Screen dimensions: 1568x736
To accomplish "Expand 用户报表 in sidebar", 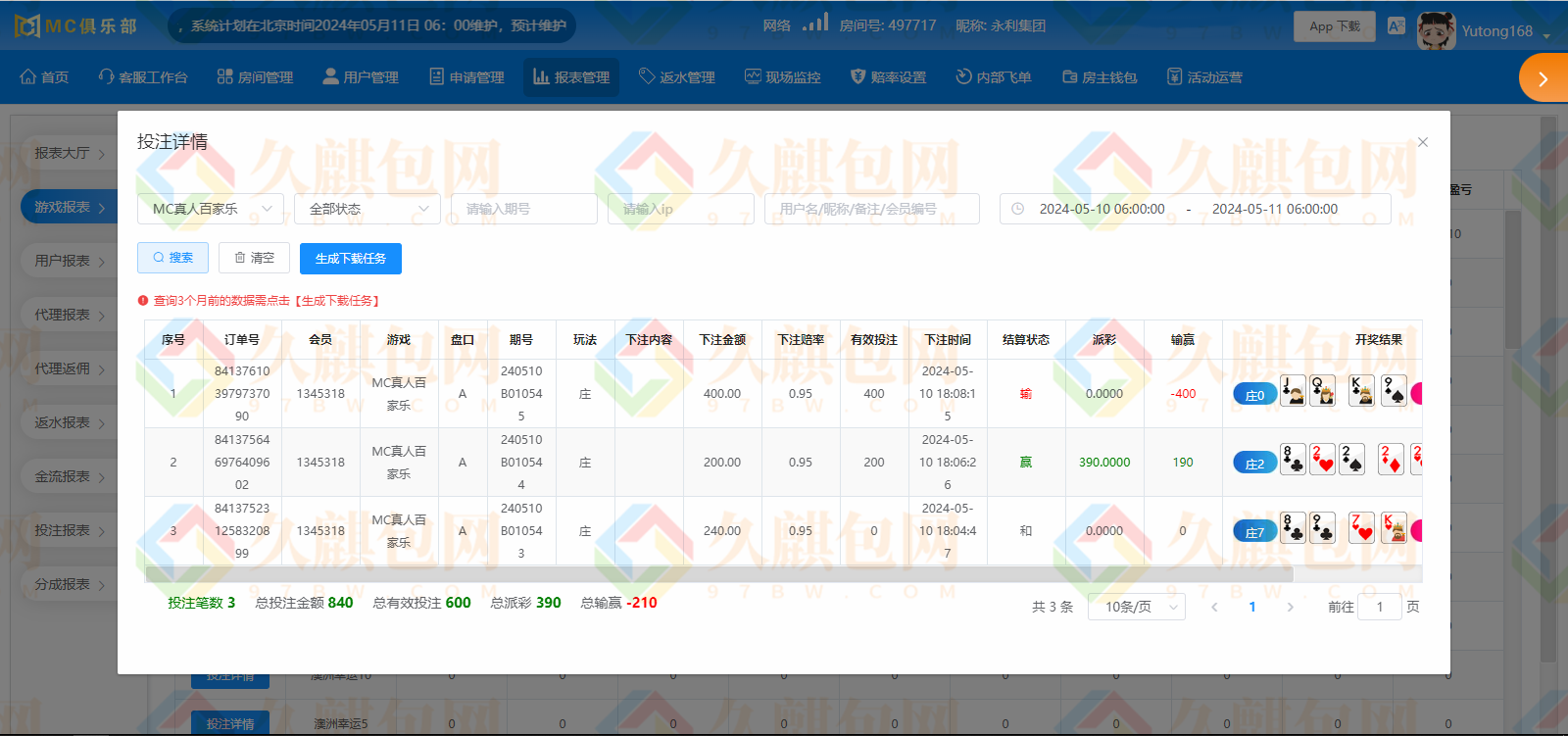I will (x=69, y=261).
